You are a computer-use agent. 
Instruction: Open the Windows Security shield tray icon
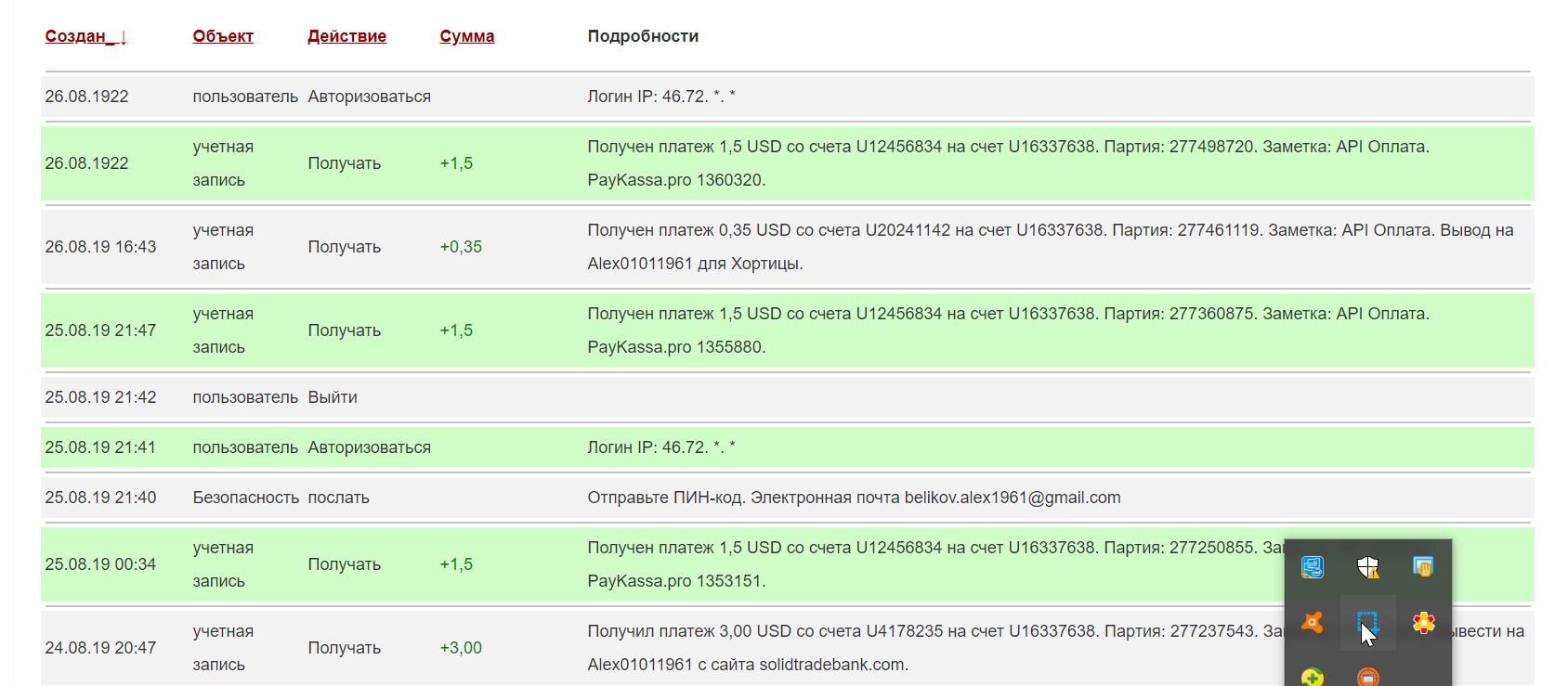coord(1367,566)
